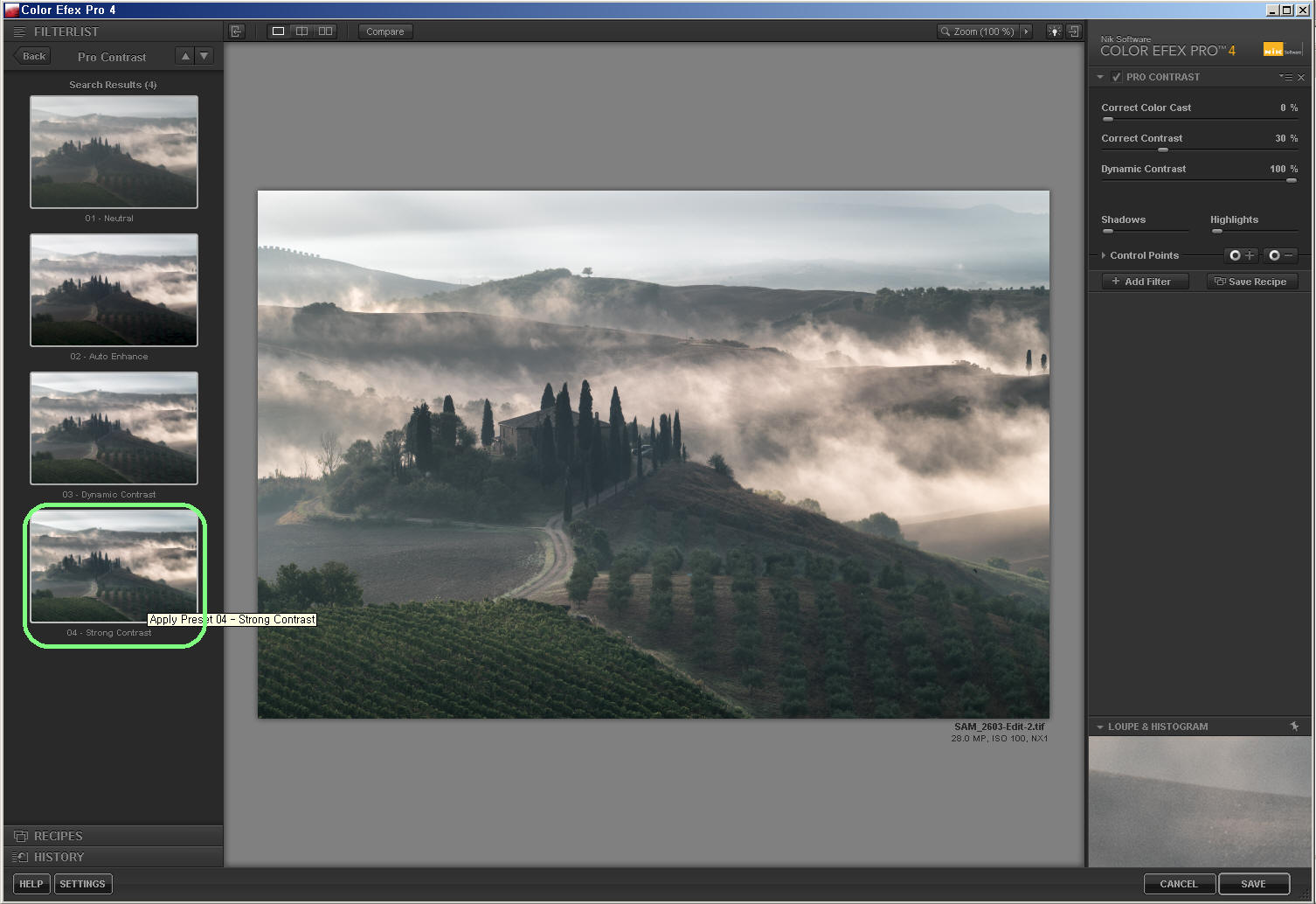Viewport: 1316px width, 904px height.
Task: Click the hide filter list panel icon
Action: (x=236, y=31)
